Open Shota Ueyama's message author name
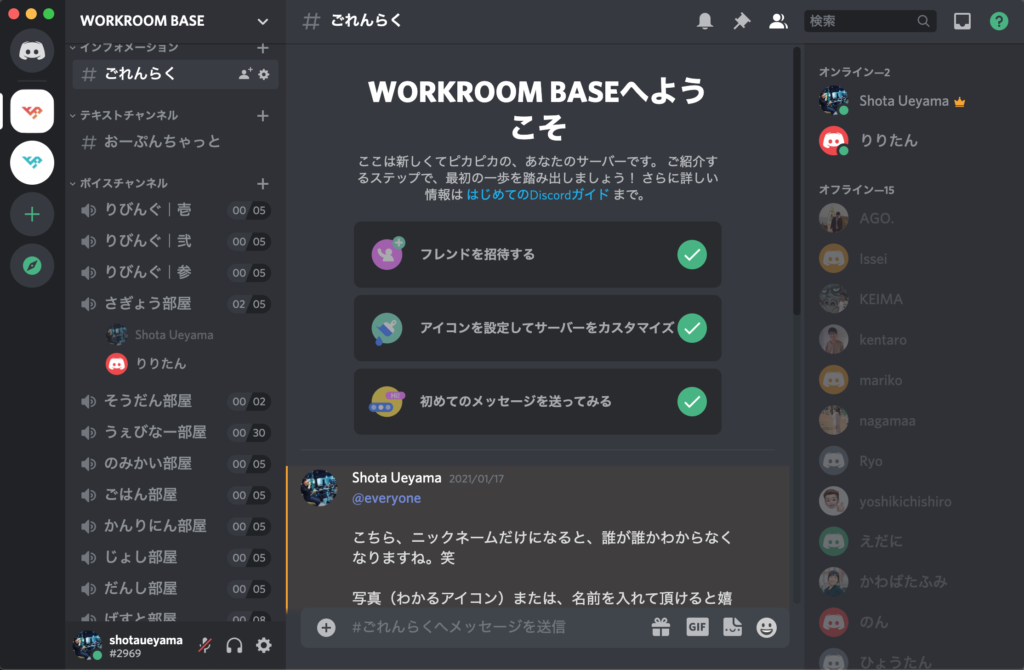The height and width of the screenshot is (670, 1024). [x=396, y=478]
